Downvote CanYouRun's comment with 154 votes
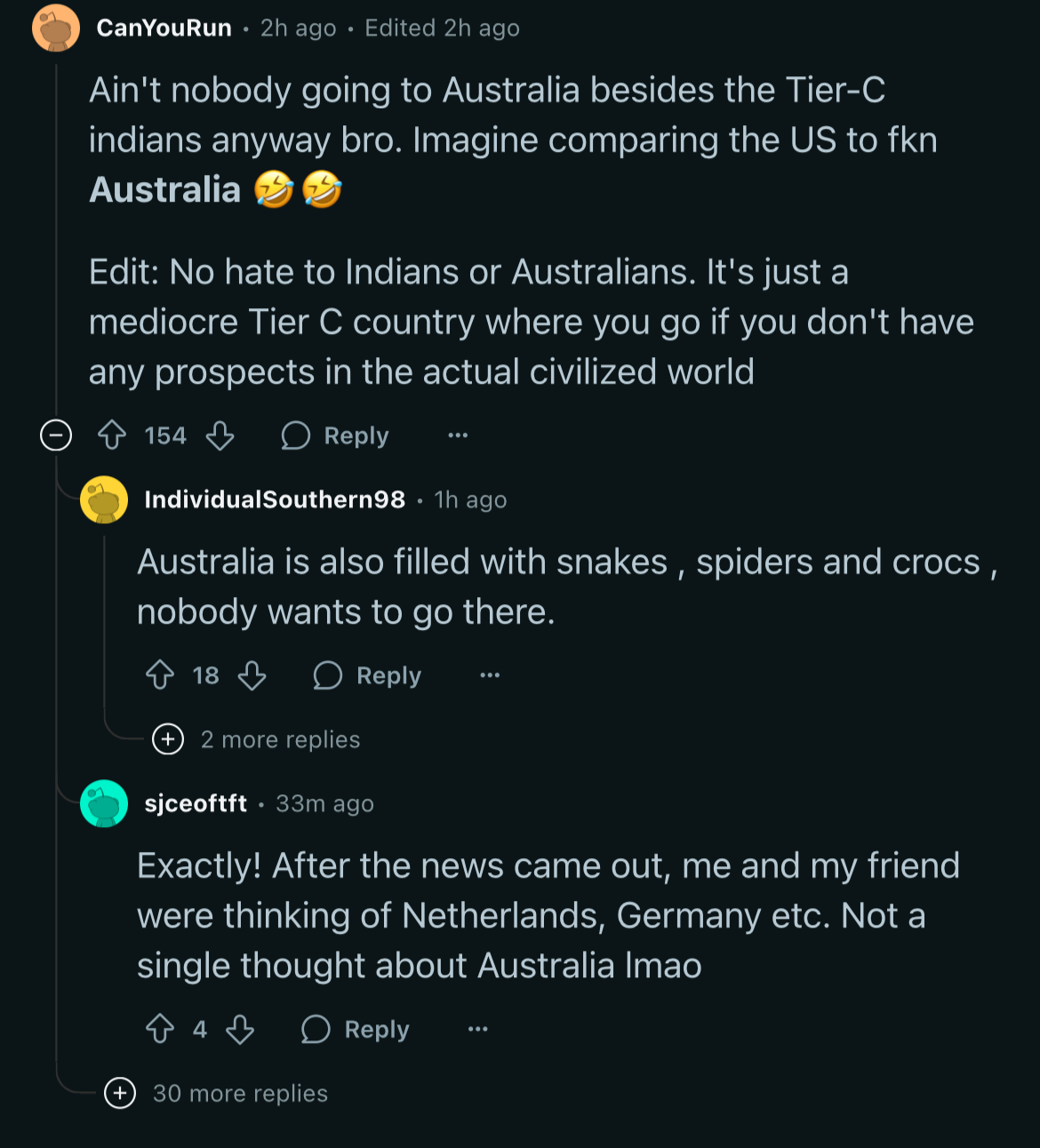Viewport: 1040px width, 1148px height. [x=220, y=435]
